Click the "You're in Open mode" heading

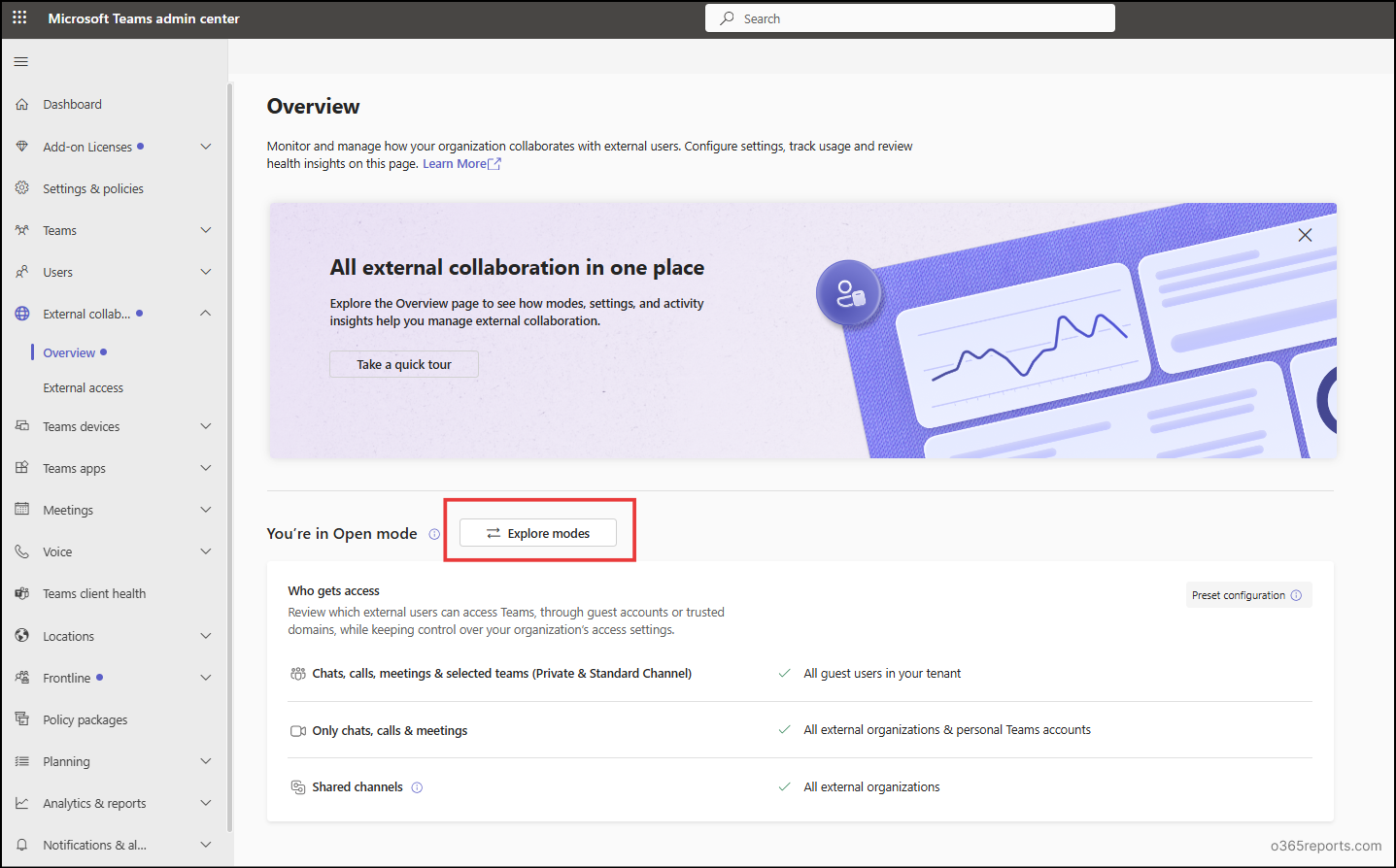coord(342,534)
